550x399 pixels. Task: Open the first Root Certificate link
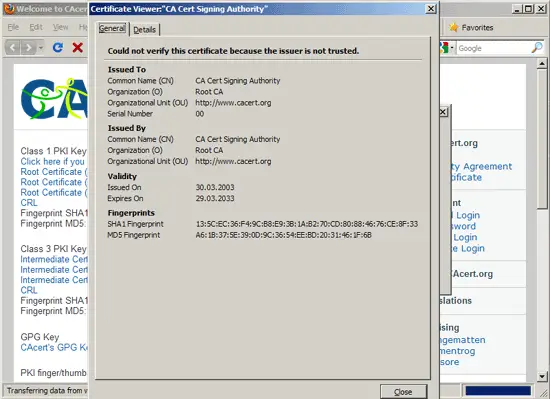[53, 172]
